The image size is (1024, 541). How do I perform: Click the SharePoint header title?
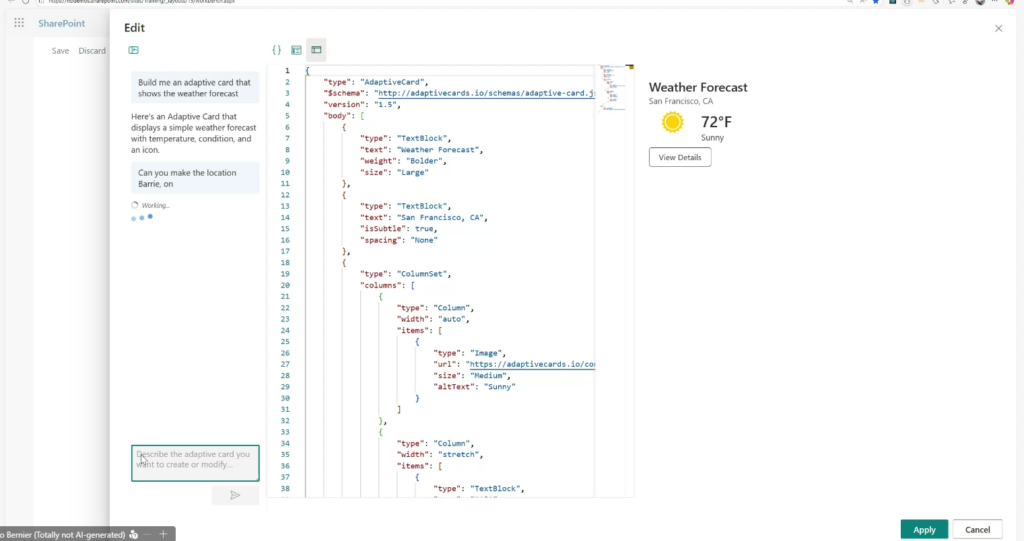[x=62, y=22]
